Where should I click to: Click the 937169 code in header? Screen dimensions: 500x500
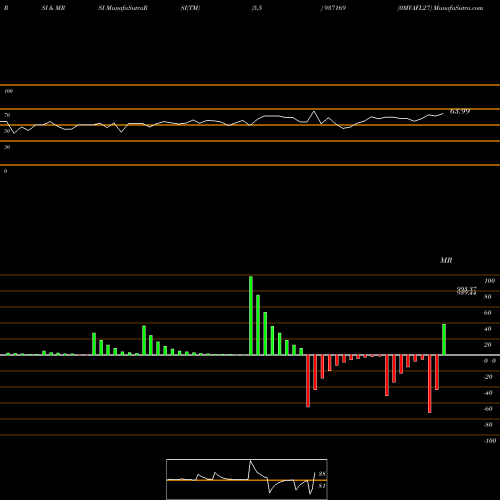(335, 8)
